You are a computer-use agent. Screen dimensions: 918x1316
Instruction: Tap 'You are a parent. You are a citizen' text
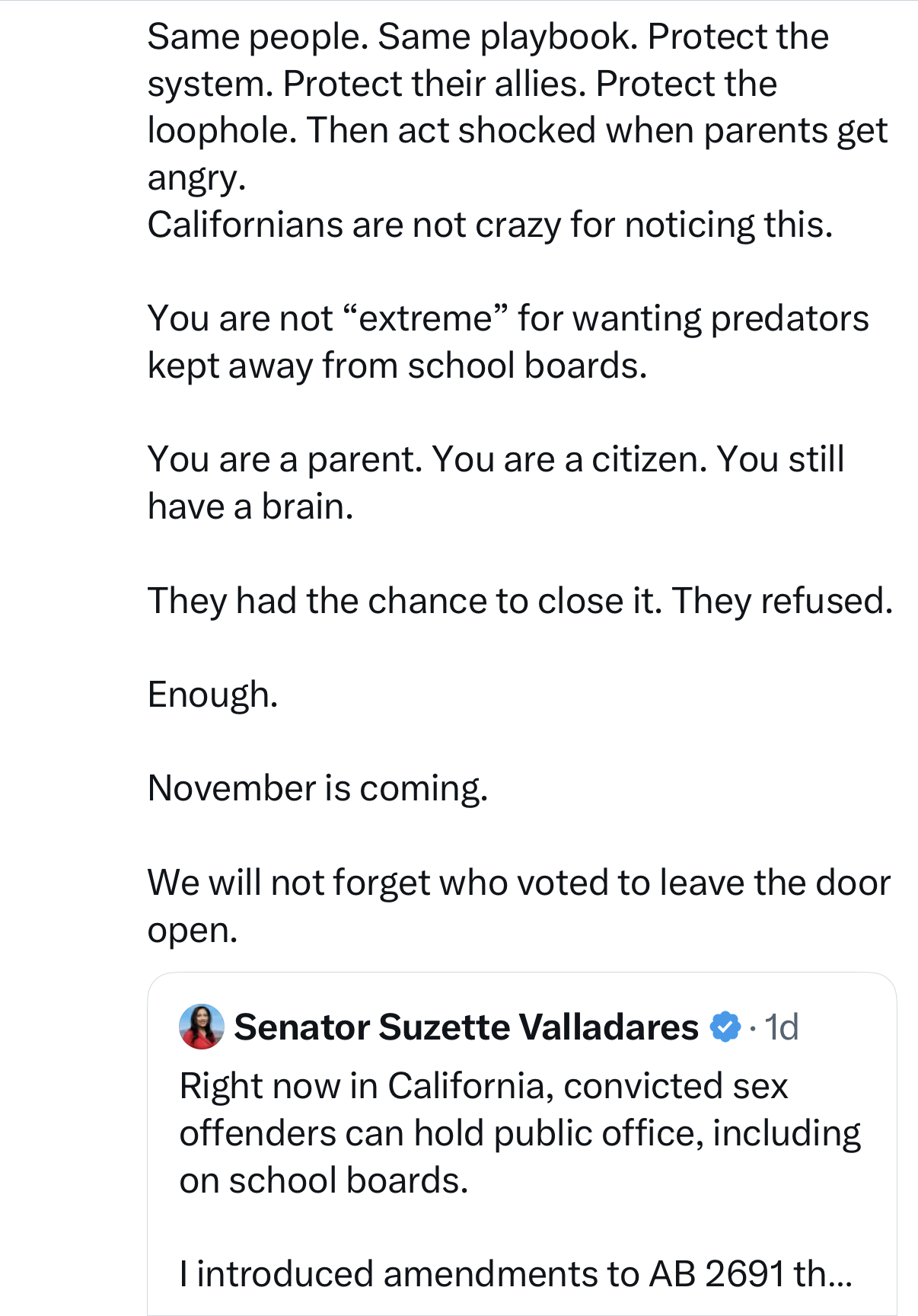[x=496, y=459]
